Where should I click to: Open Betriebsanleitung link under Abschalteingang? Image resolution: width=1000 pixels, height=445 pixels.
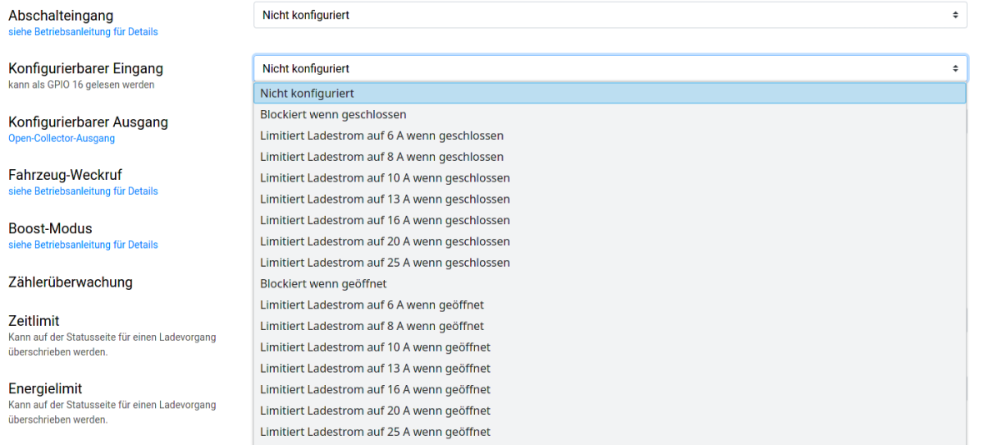83,32
